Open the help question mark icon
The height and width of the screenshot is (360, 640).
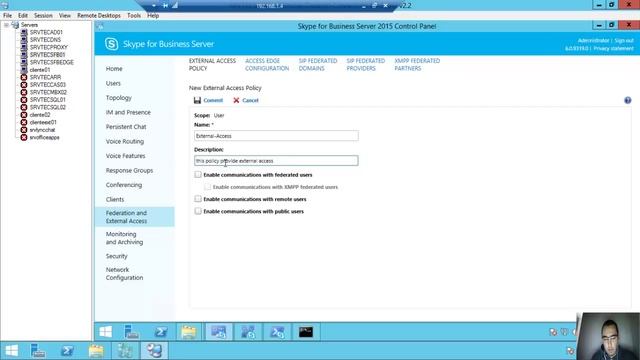(628, 100)
